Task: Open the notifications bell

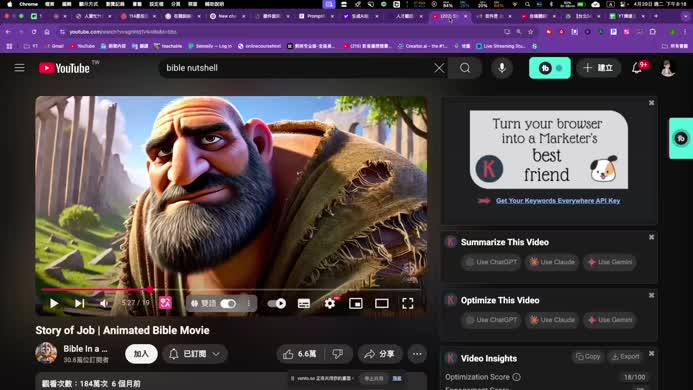Action: (x=637, y=68)
